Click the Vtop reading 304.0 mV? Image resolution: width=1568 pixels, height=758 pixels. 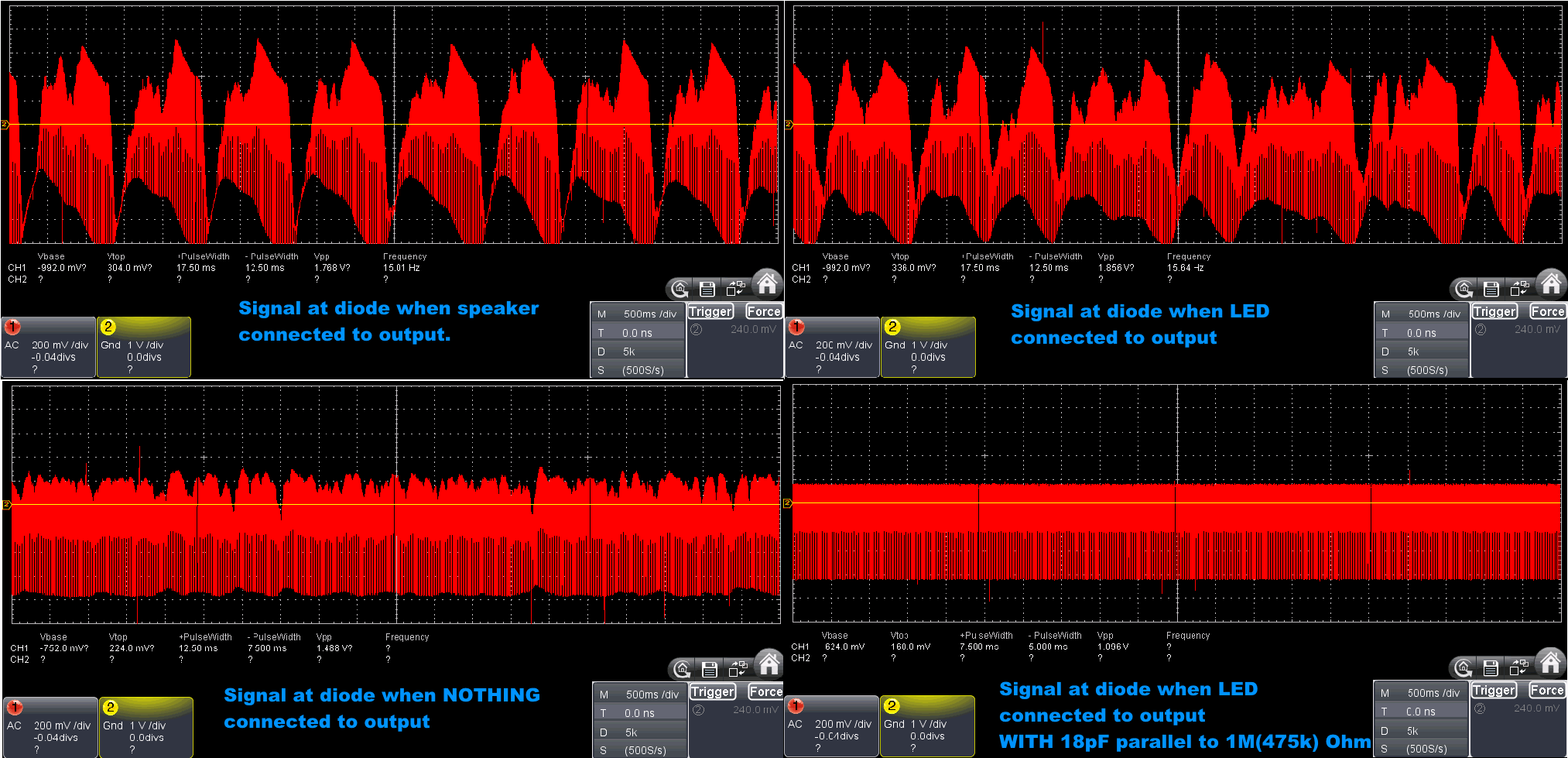click(x=129, y=268)
